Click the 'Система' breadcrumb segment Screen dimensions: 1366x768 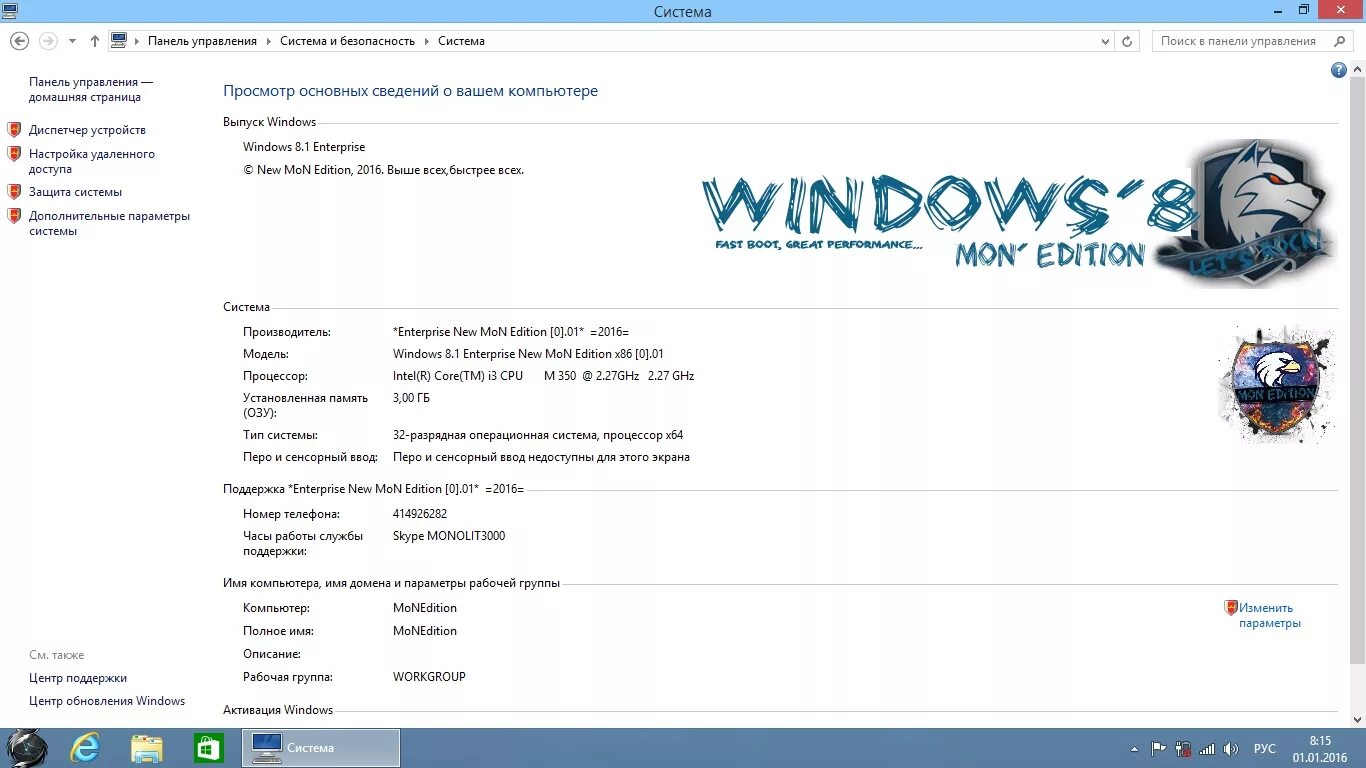click(461, 41)
